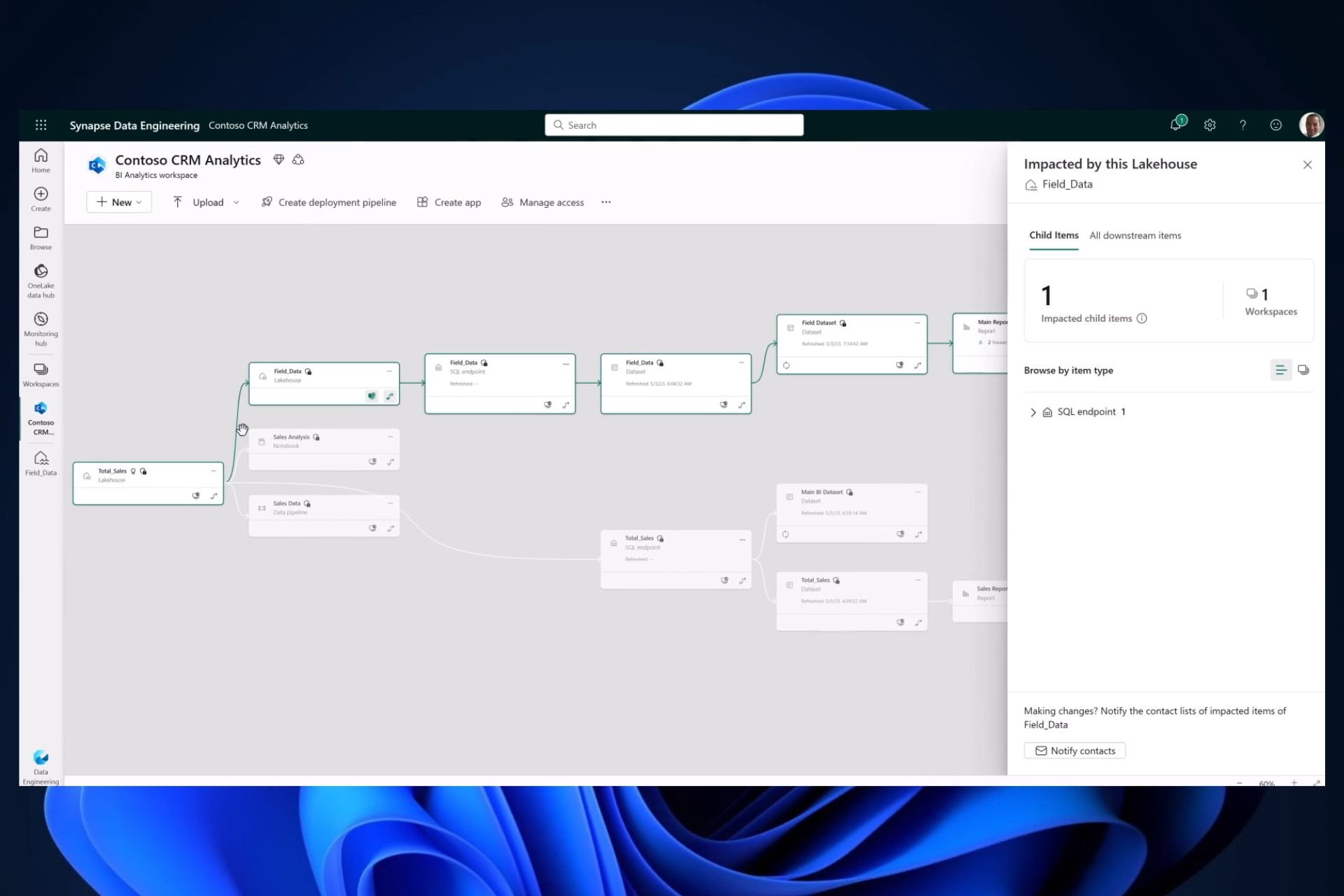
Task: Refresh the Main BI Dataset card
Action: click(x=786, y=535)
